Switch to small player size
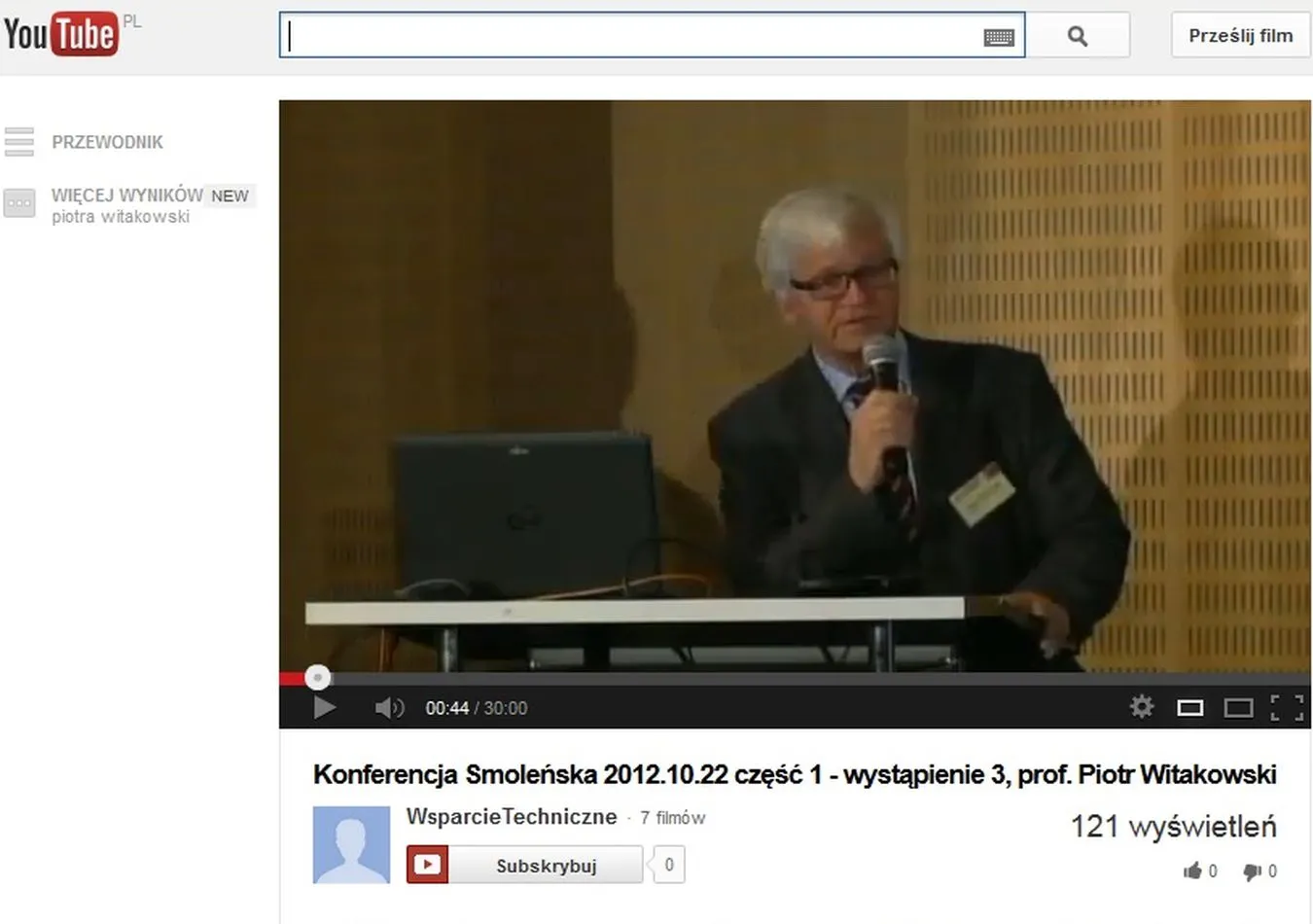The width and height of the screenshot is (1313, 924). [1190, 707]
